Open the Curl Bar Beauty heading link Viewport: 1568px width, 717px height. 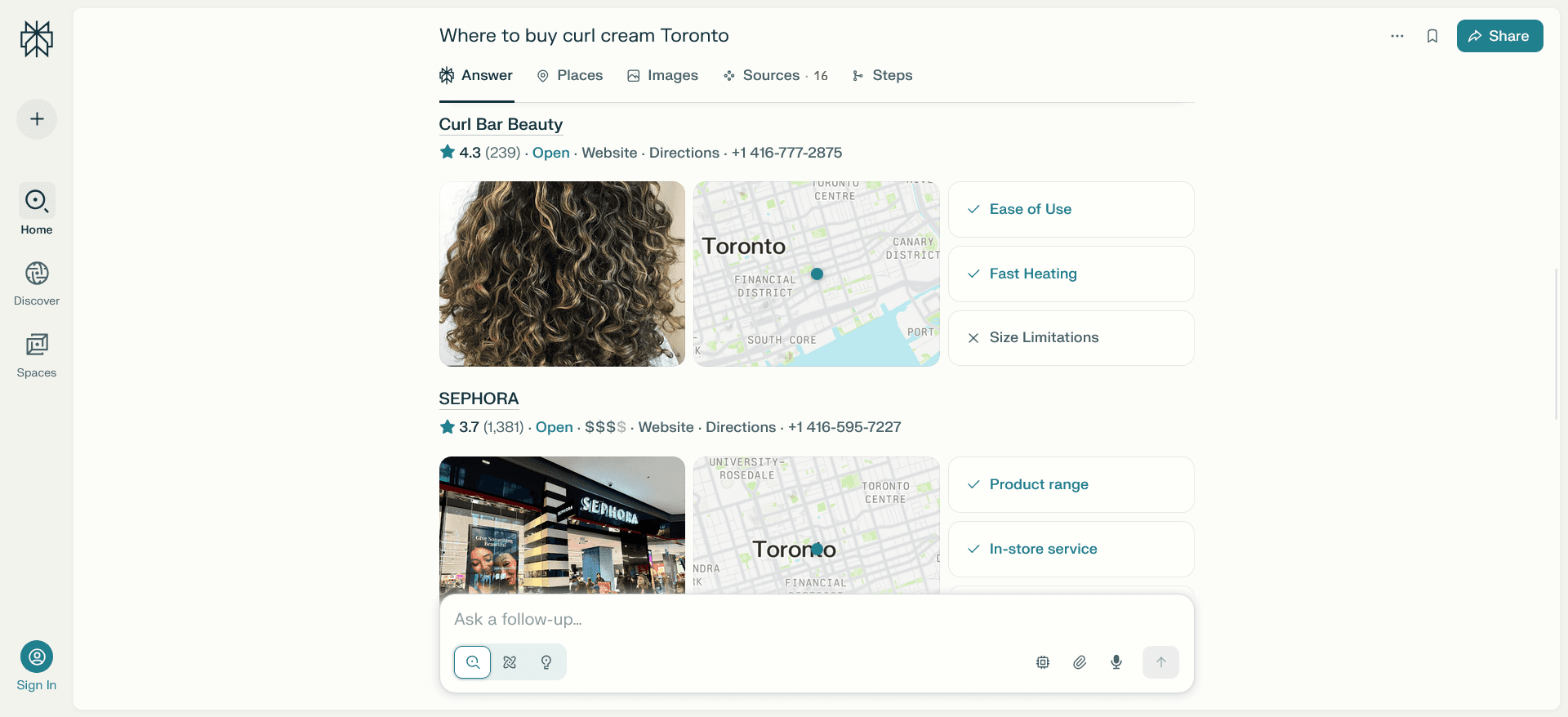tap(501, 124)
